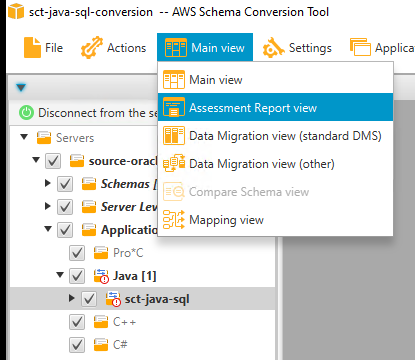Choose Assessment Report view
415x360 pixels.
point(275,107)
